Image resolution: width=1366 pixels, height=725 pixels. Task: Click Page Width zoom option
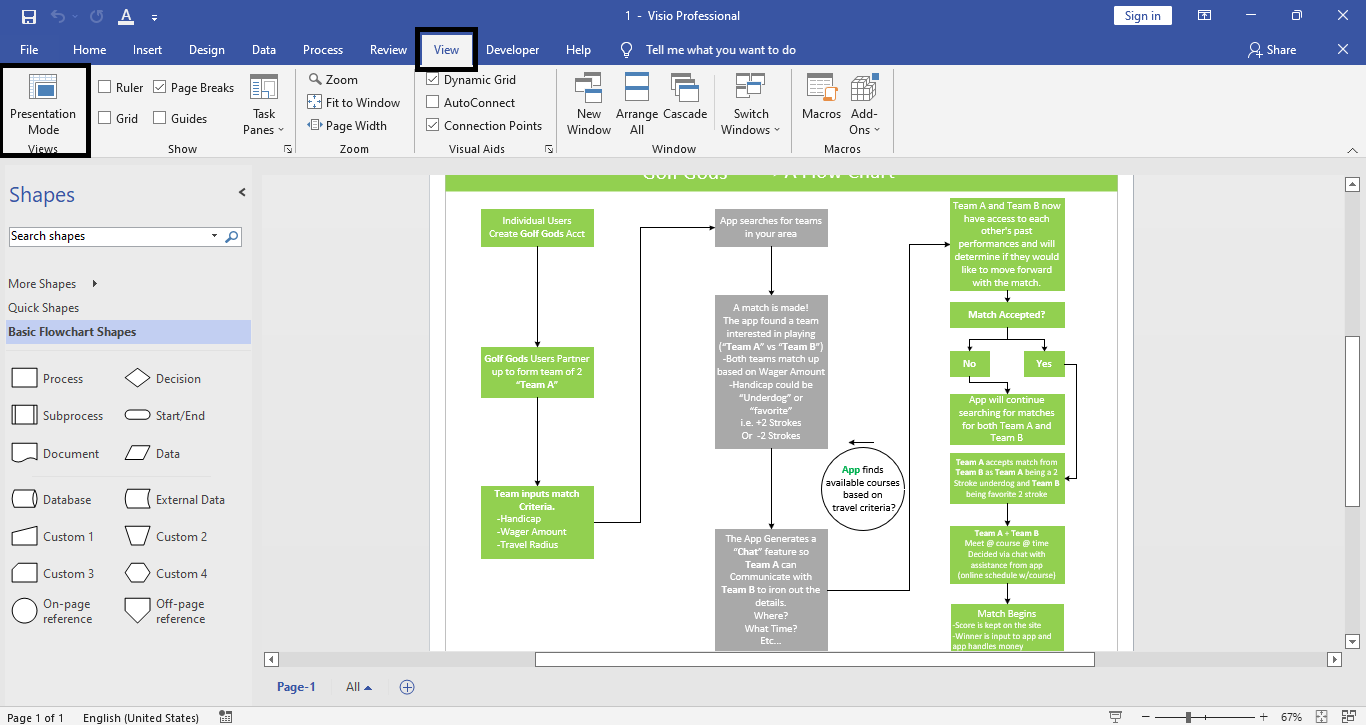pos(347,125)
